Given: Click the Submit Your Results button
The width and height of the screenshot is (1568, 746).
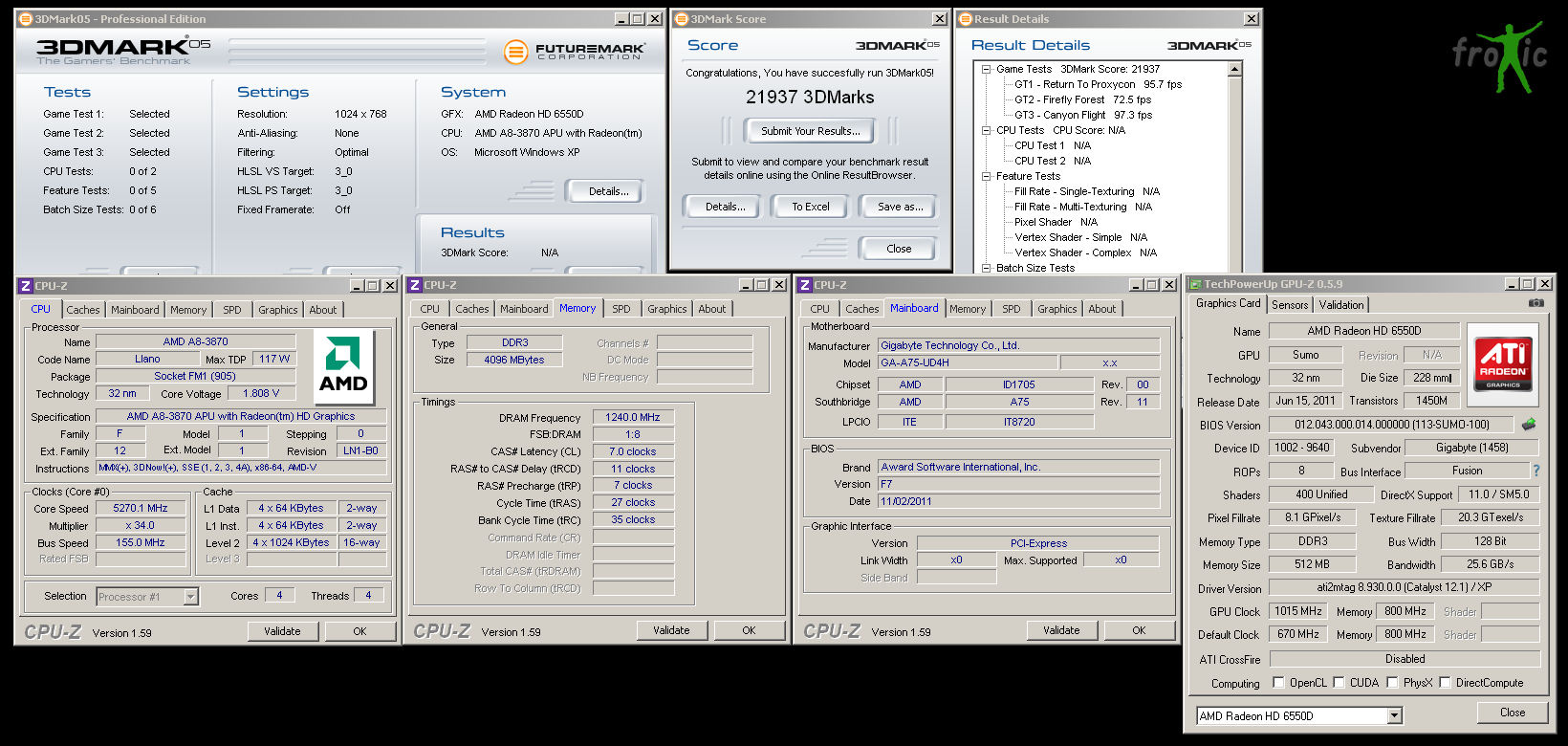Looking at the screenshot, I should [811, 131].
